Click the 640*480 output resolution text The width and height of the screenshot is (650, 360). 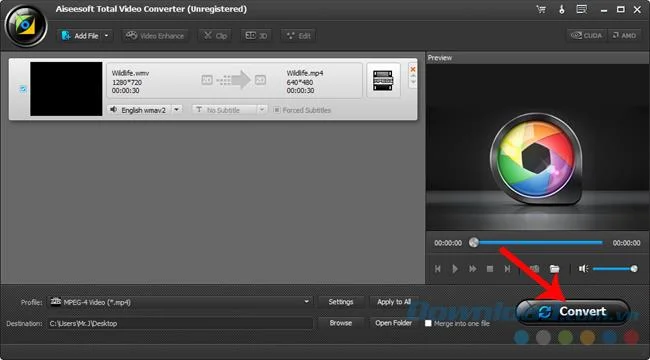click(300, 82)
